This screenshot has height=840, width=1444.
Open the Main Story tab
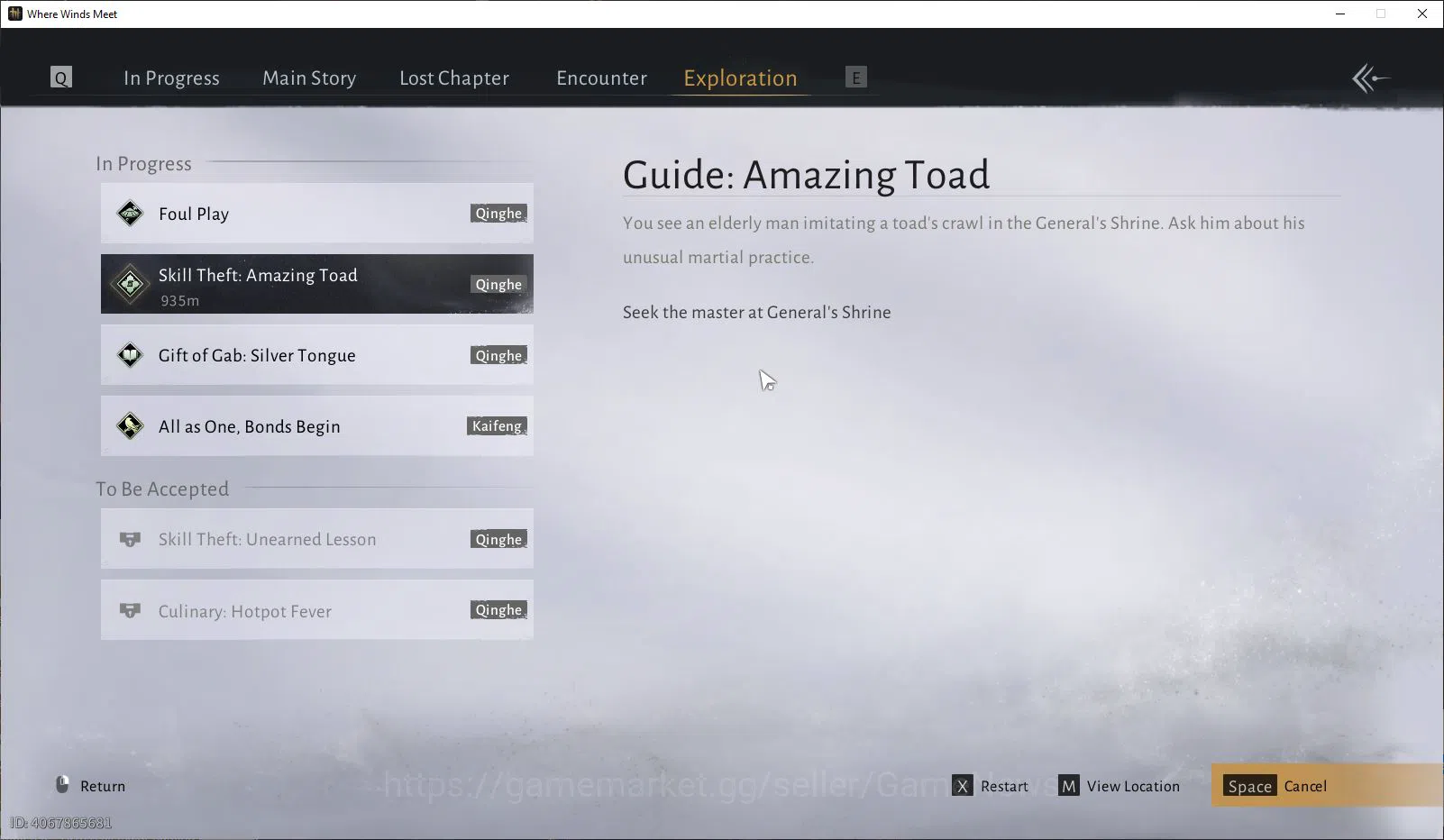[309, 78]
